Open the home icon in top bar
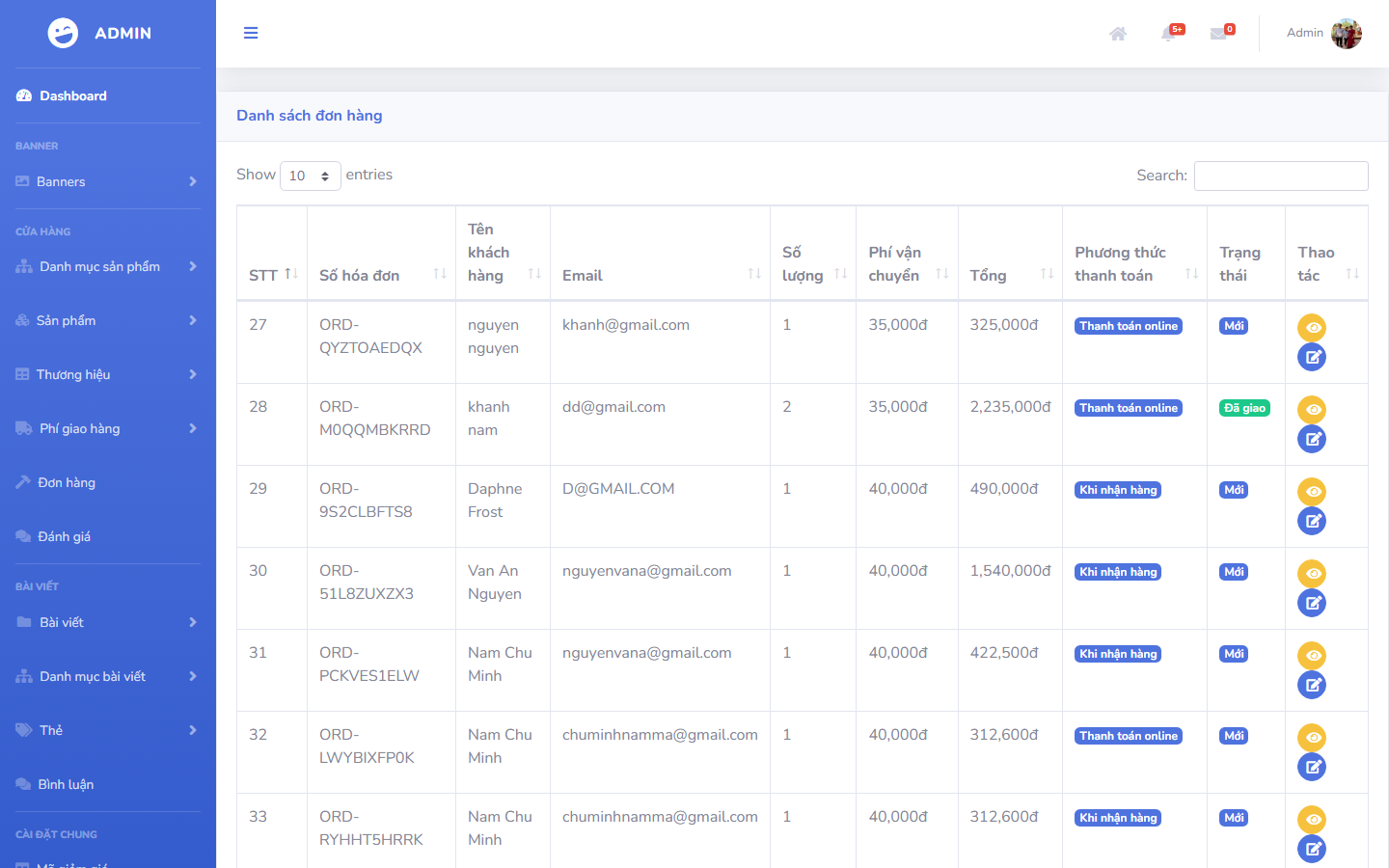 1118,34
